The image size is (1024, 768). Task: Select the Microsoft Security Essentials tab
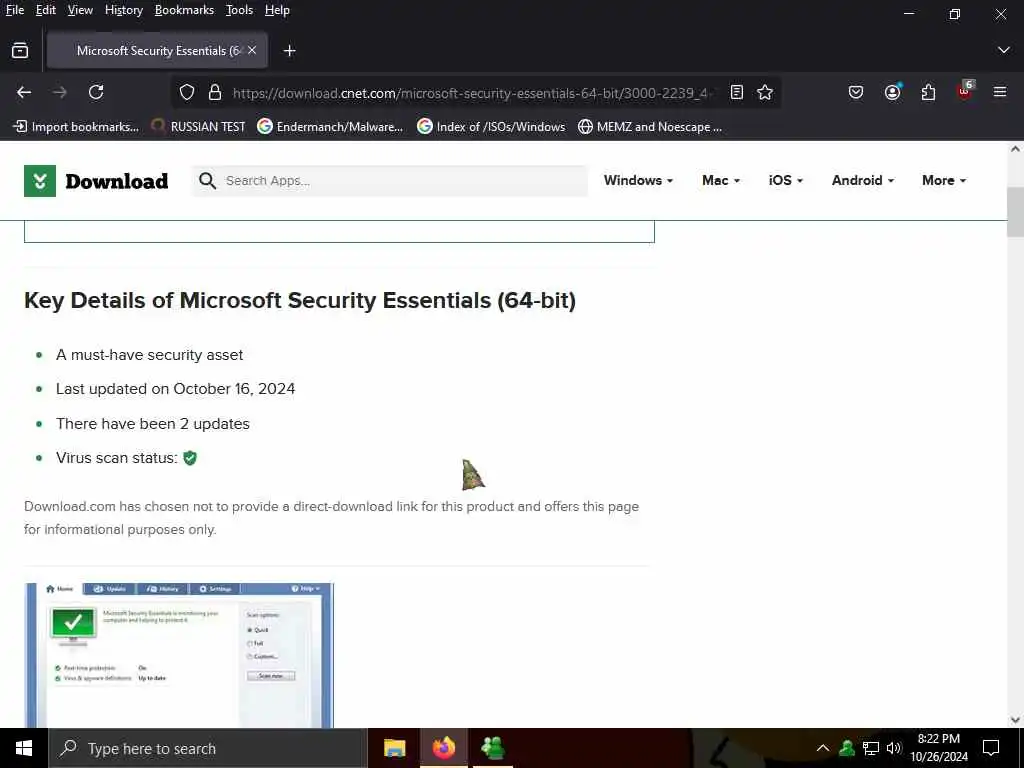(158, 50)
